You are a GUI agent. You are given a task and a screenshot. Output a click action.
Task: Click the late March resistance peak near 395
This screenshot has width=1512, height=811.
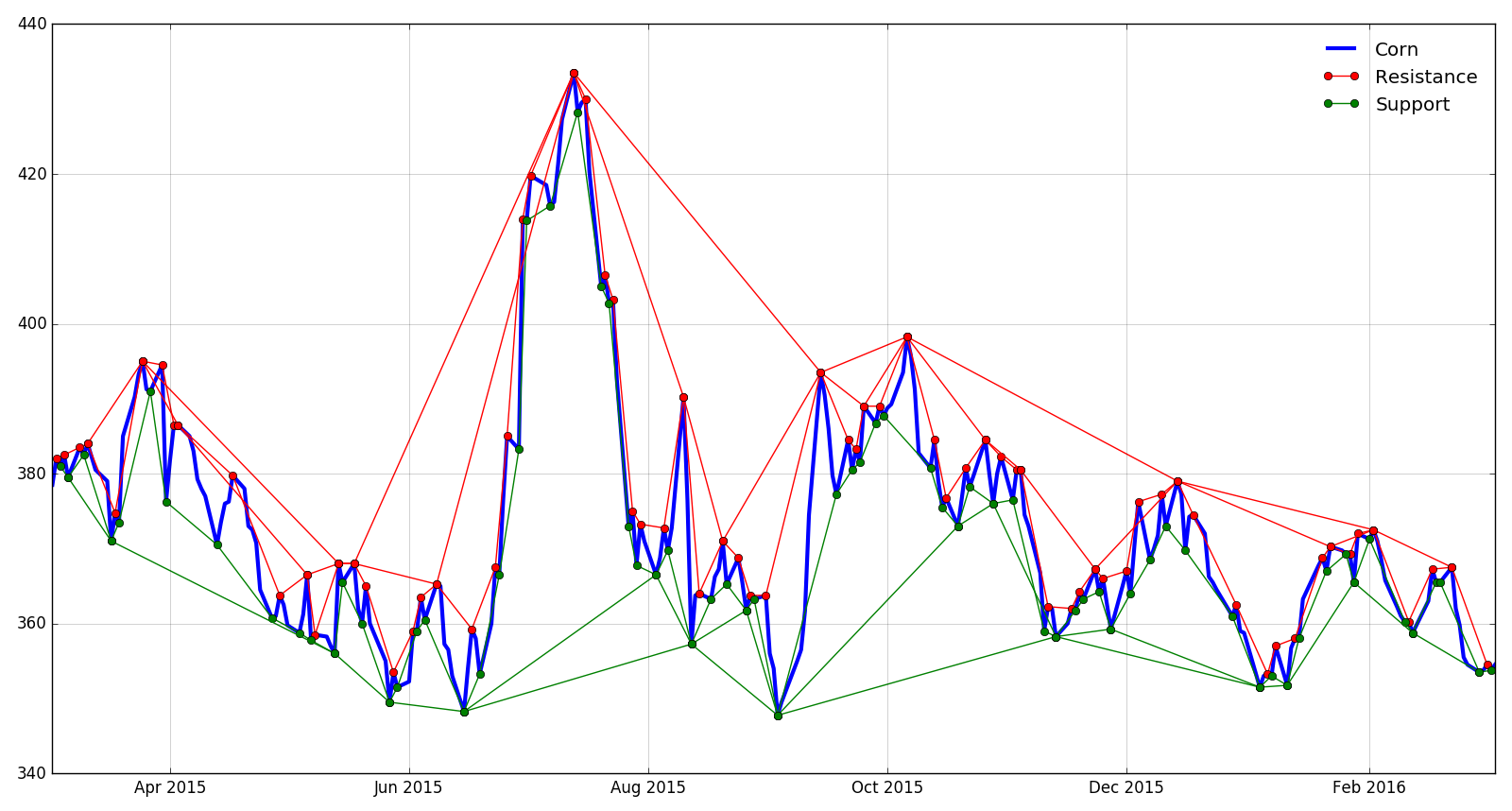pyautogui.click(x=143, y=361)
